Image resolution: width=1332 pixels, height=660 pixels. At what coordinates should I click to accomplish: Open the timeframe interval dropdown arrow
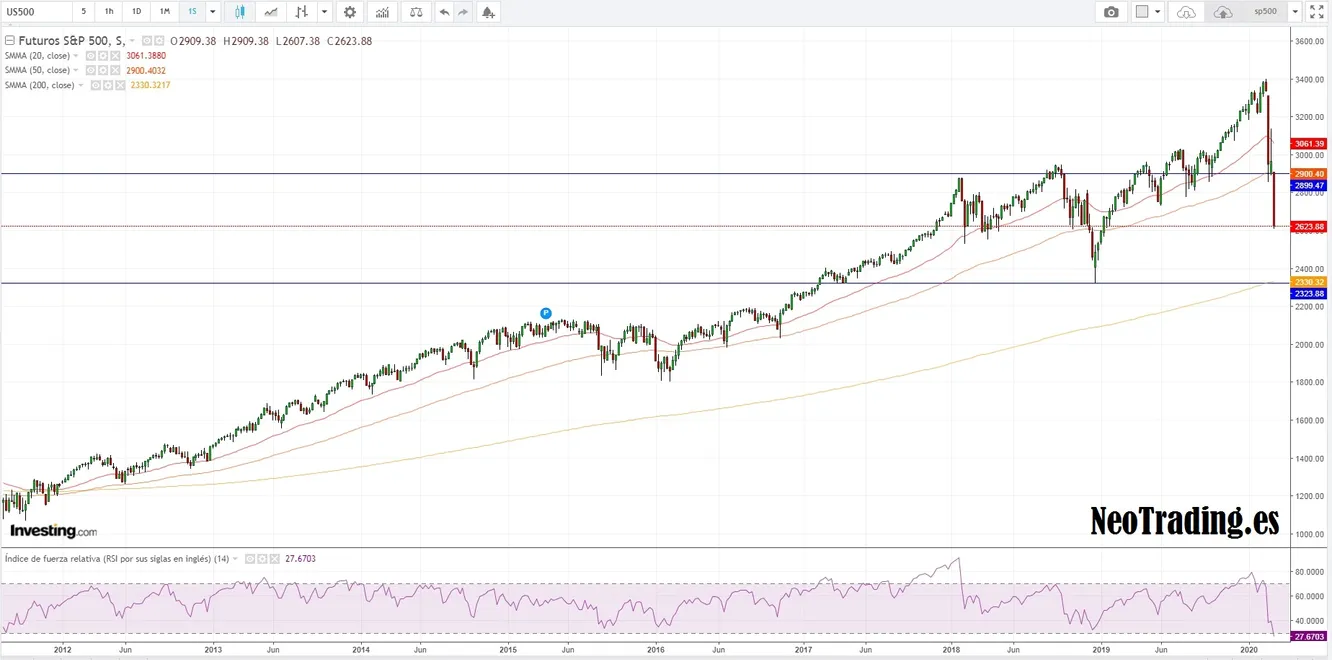[x=212, y=12]
